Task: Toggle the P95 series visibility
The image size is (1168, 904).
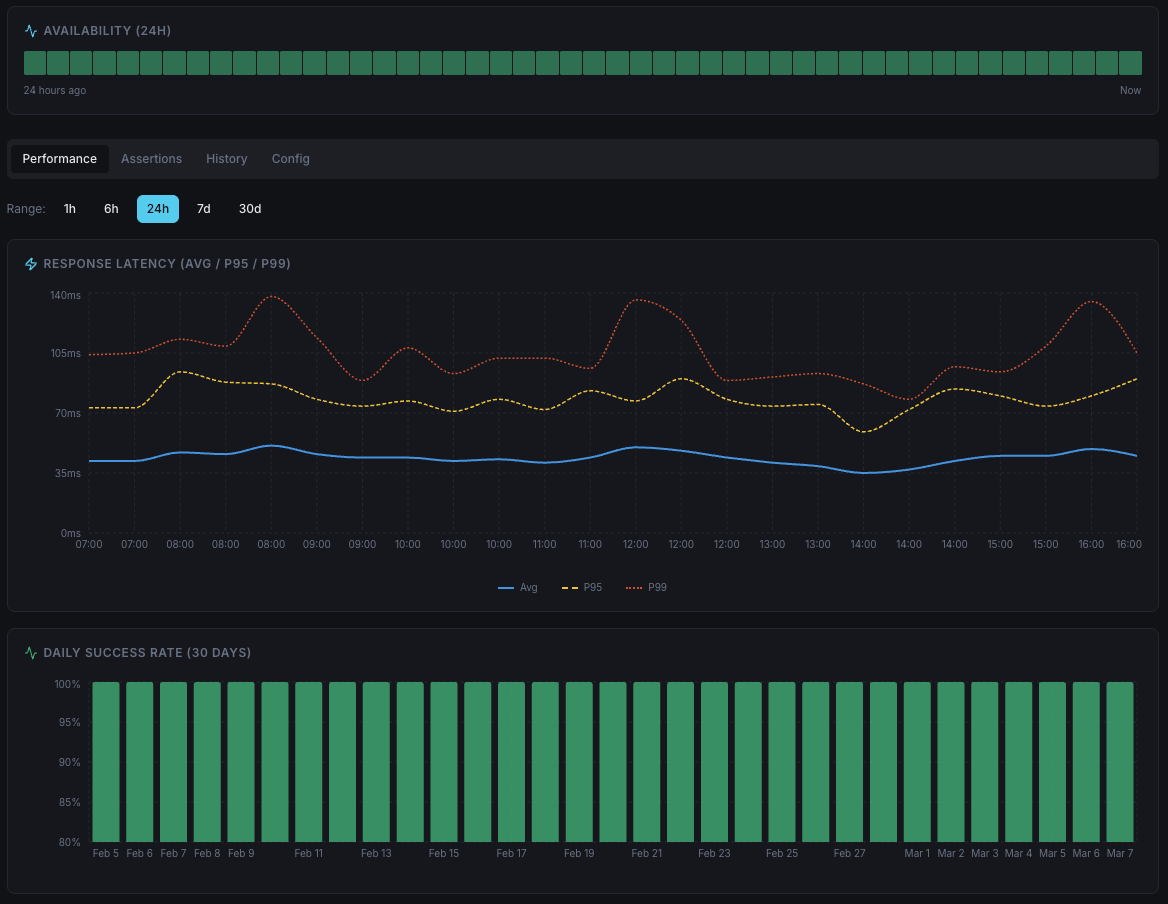Action: click(x=583, y=587)
